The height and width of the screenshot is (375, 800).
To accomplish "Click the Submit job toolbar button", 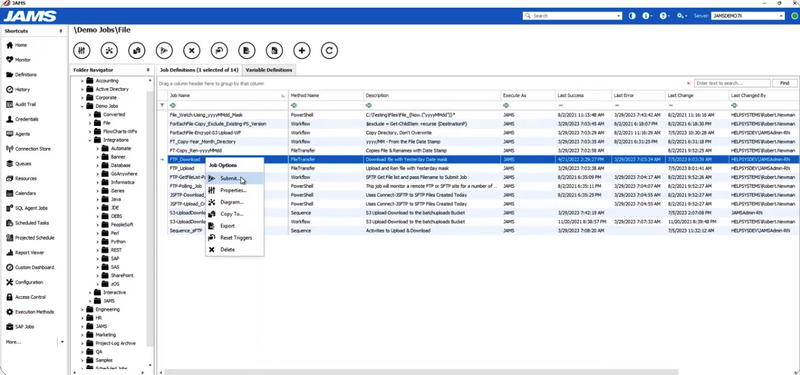I will 164,50.
